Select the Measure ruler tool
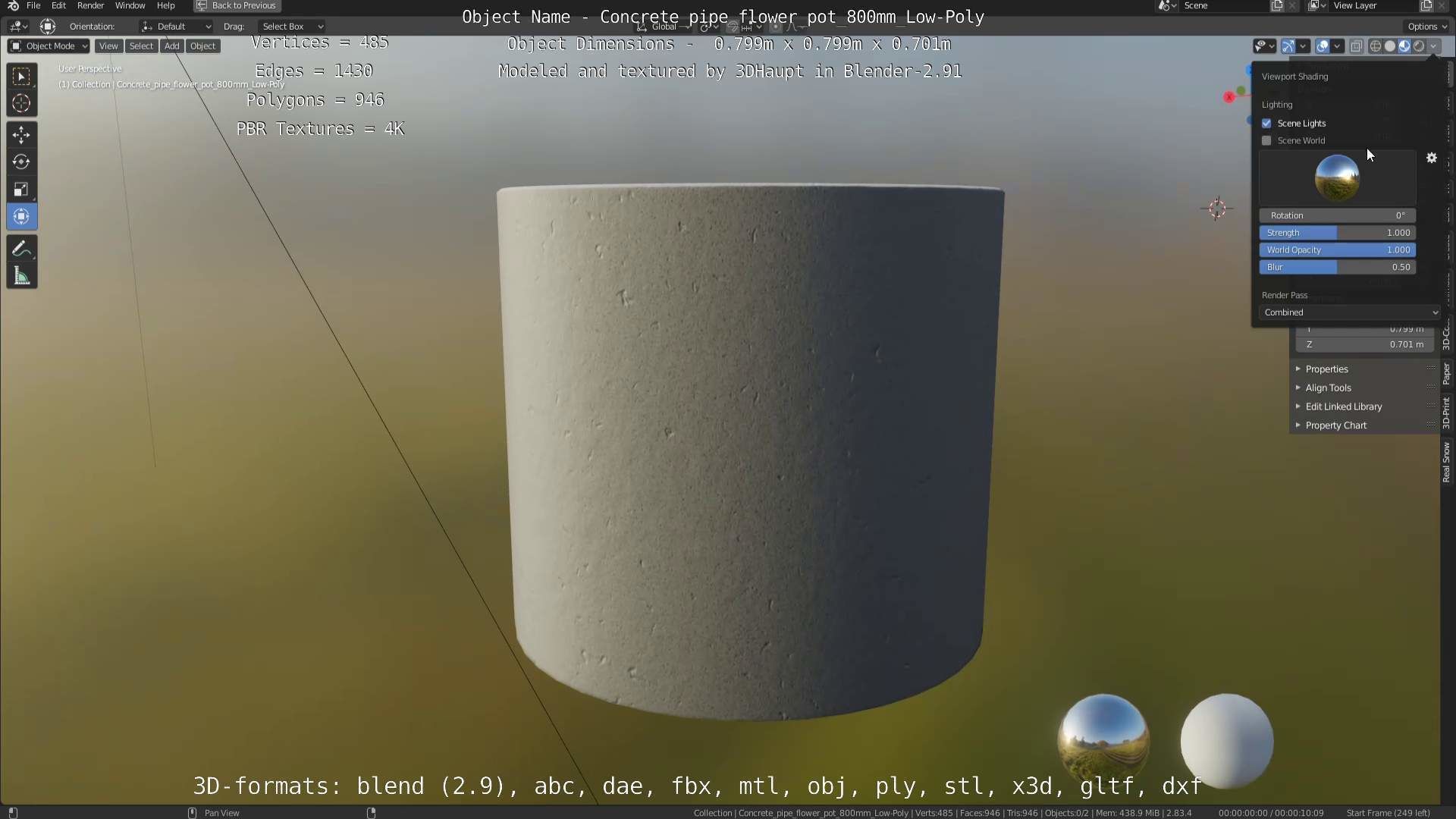 tap(21, 276)
